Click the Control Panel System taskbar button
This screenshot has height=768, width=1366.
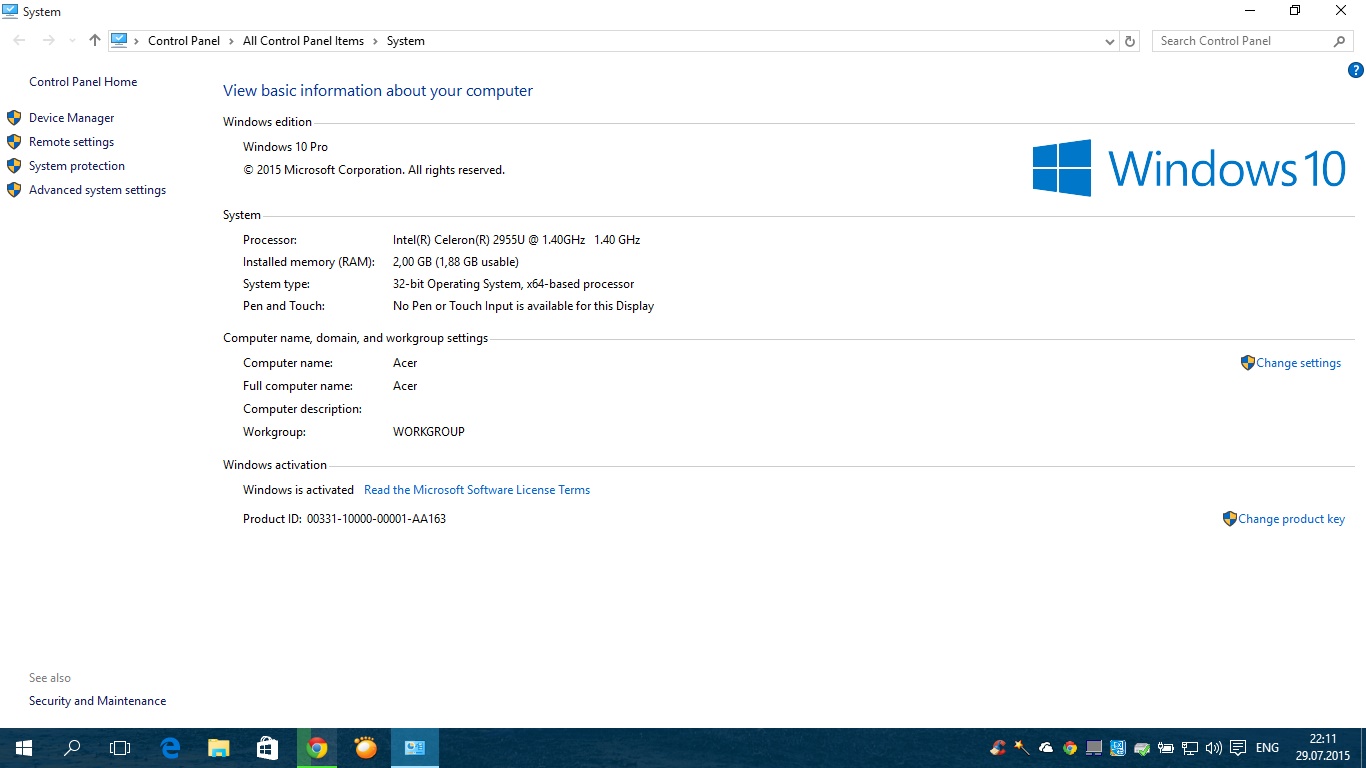415,748
